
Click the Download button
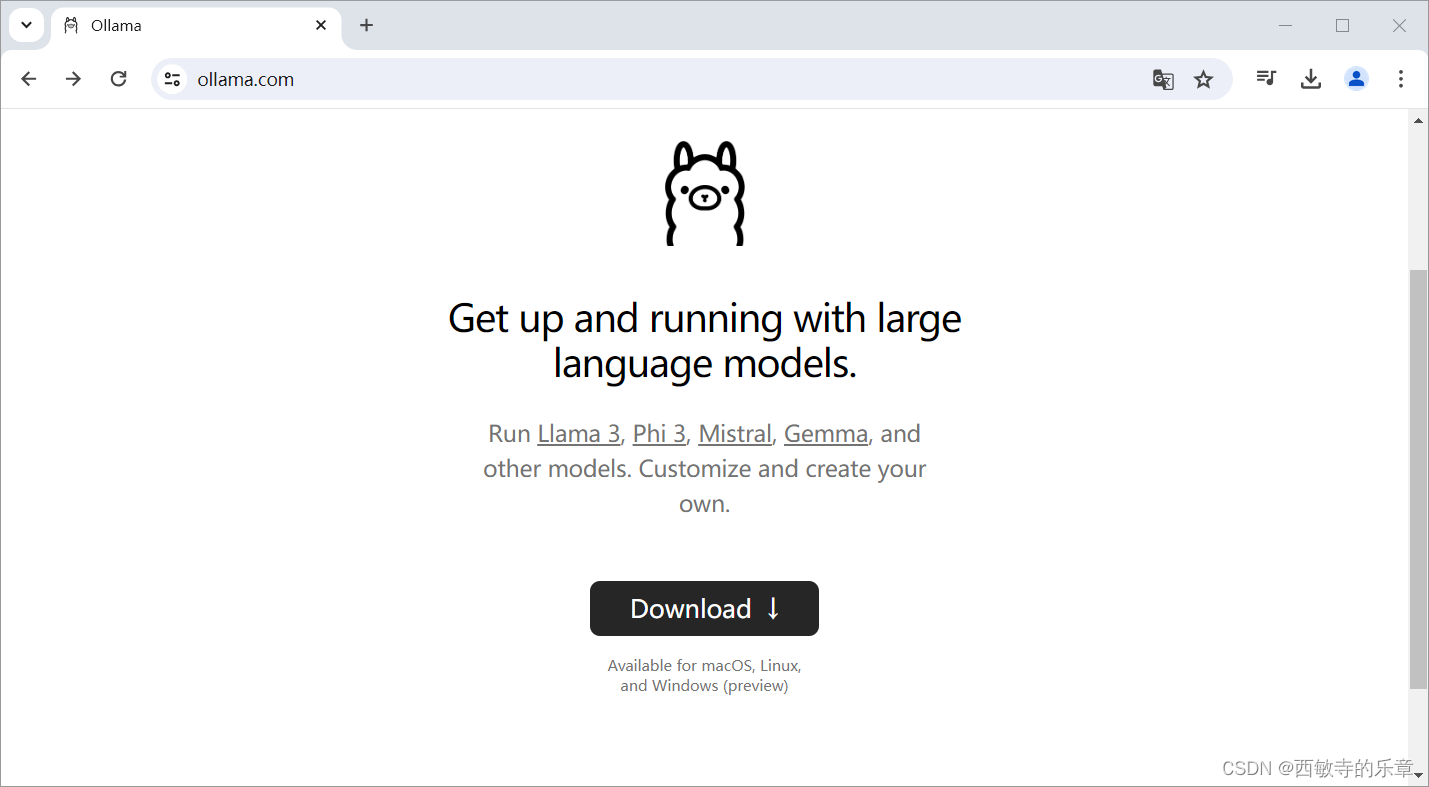click(x=704, y=608)
